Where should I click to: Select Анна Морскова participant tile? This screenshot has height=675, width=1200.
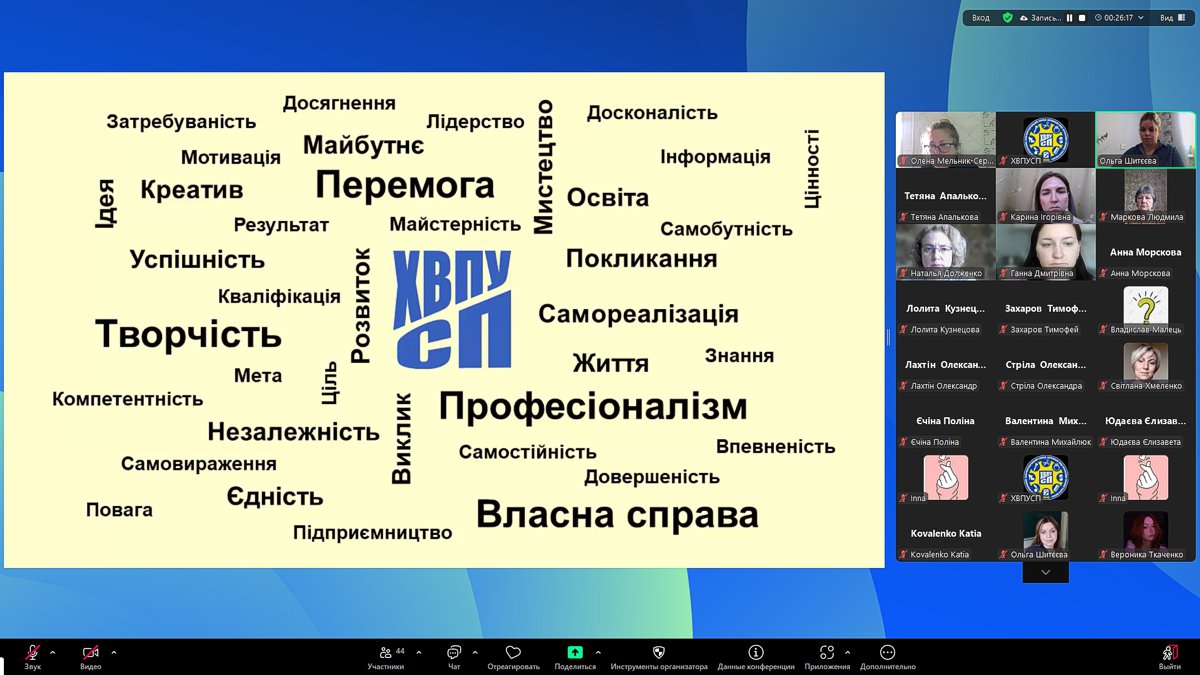[x=1145, y=251]
